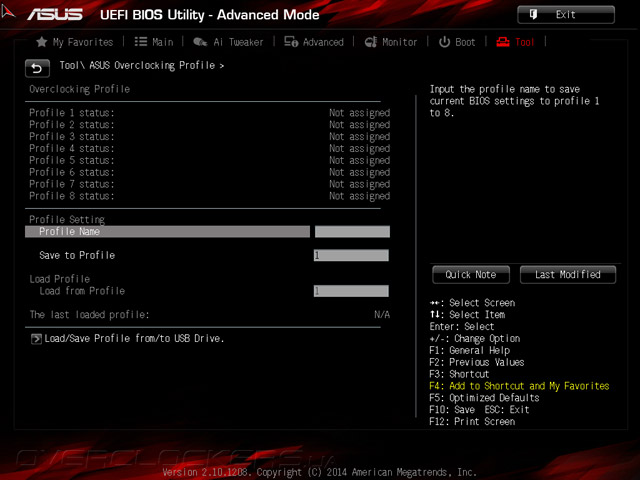This screenshot has width=640, height=480.
Task: Click the Tool\ ASUS Overclocking Profile breadcrumb
Action: tap(142, 66)
